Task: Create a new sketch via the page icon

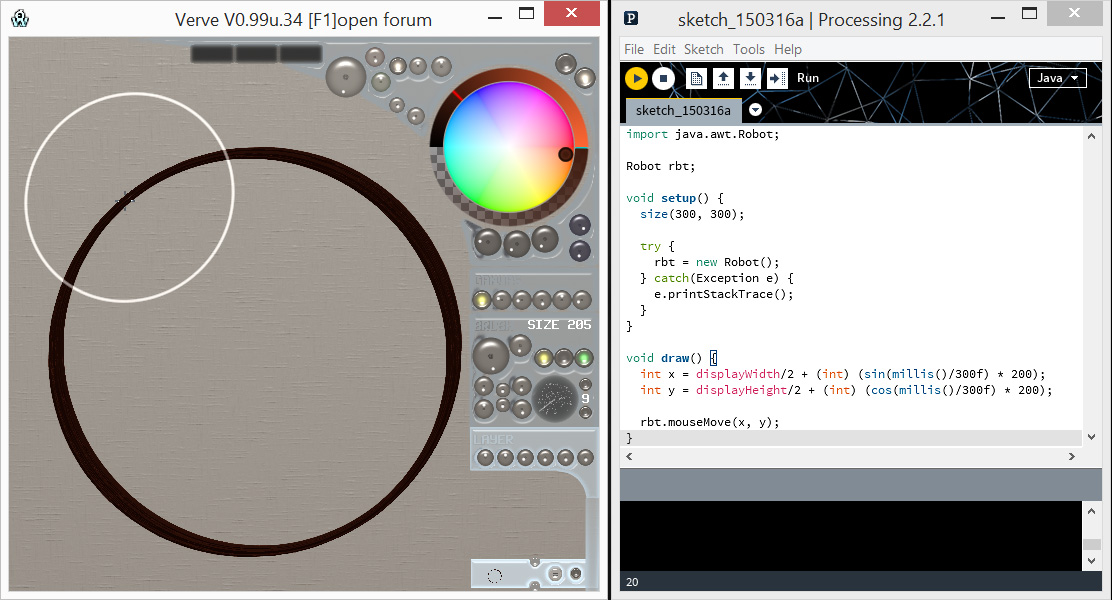Action: pos(696,78)
